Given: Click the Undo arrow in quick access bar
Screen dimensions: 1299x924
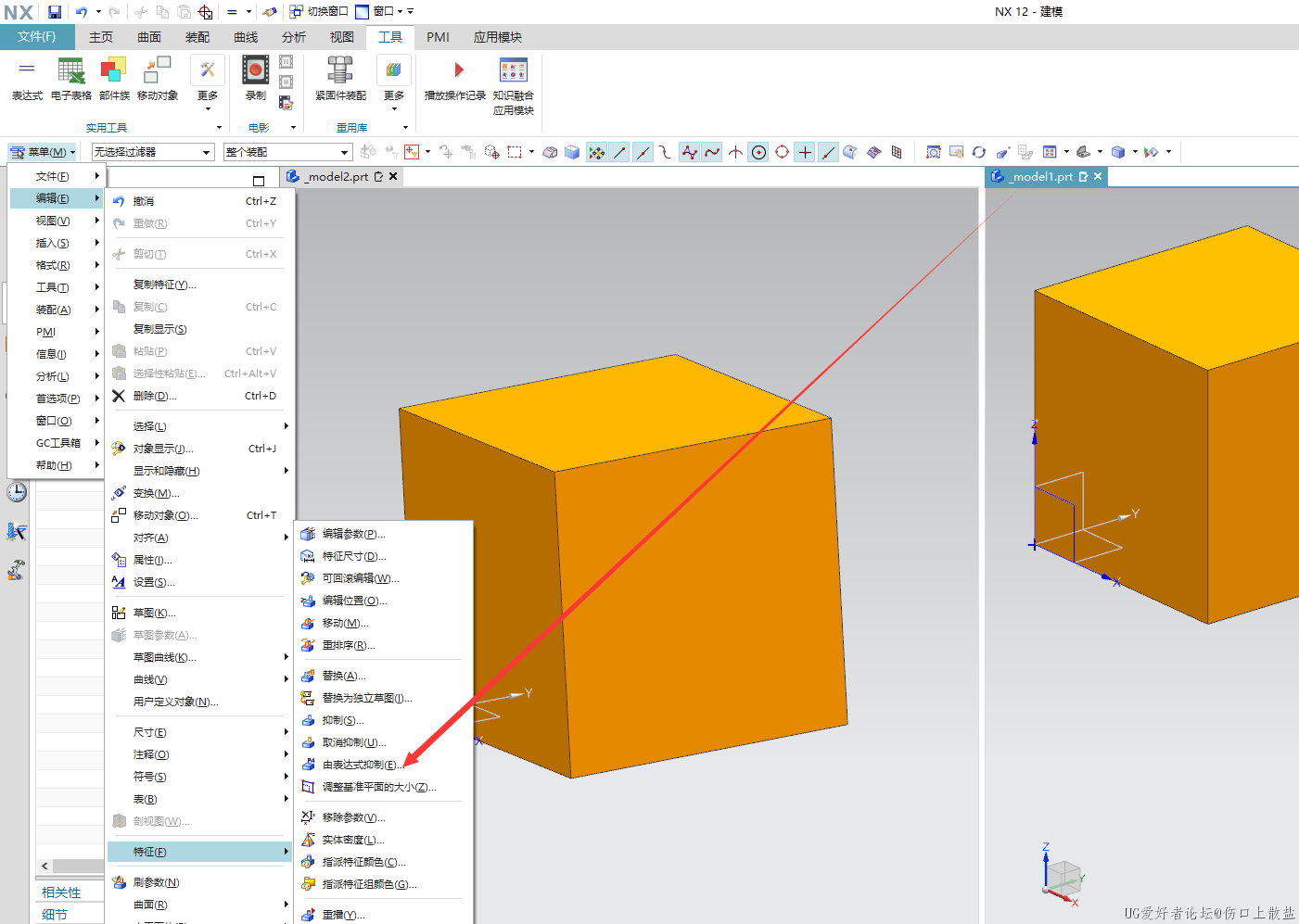Looking at the screenshot, I should pos(82,12).
